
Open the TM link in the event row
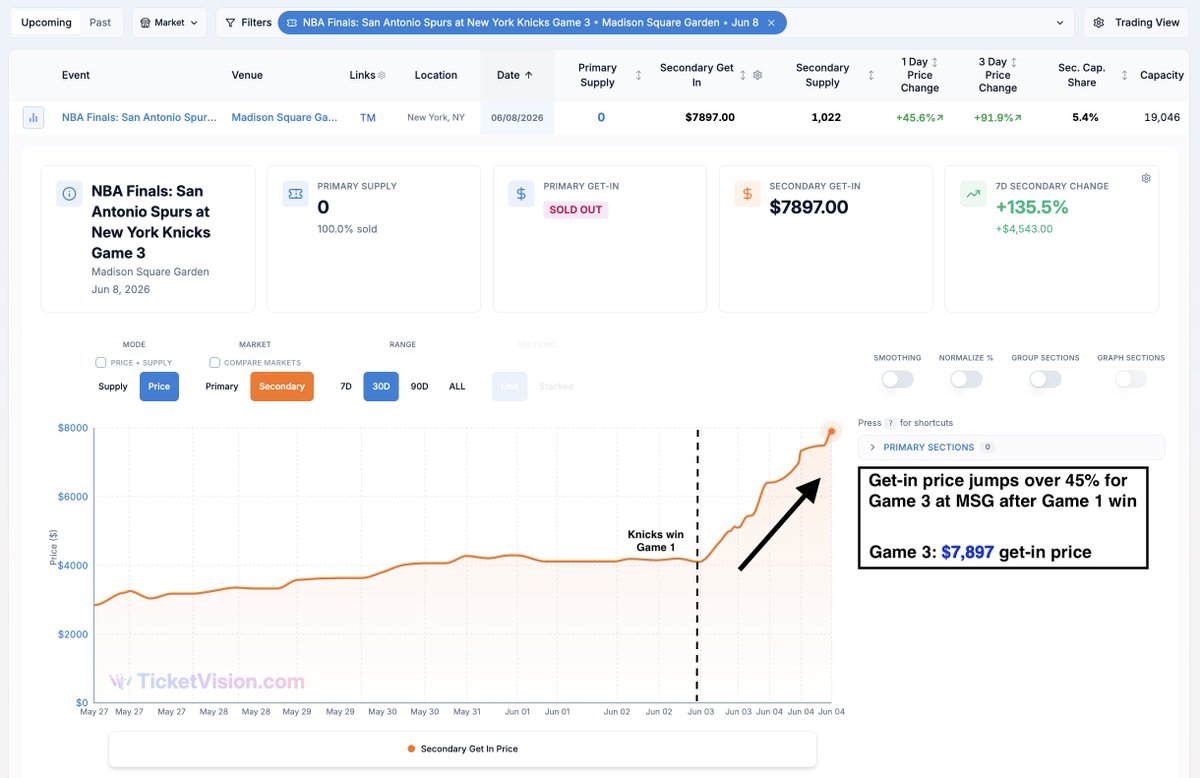pos(368,117)
